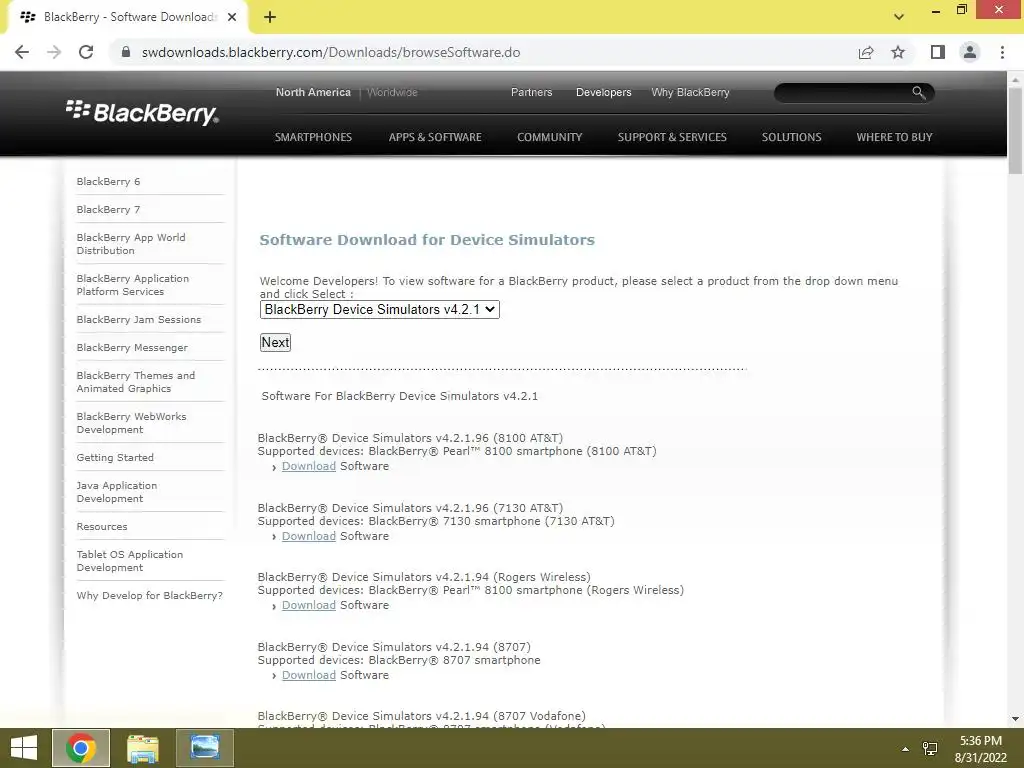Image resolution: width=1024 pixels, height=768 pixels.
Task: Open BlackBerry Application Platform Services
Action: click(133, 285)
